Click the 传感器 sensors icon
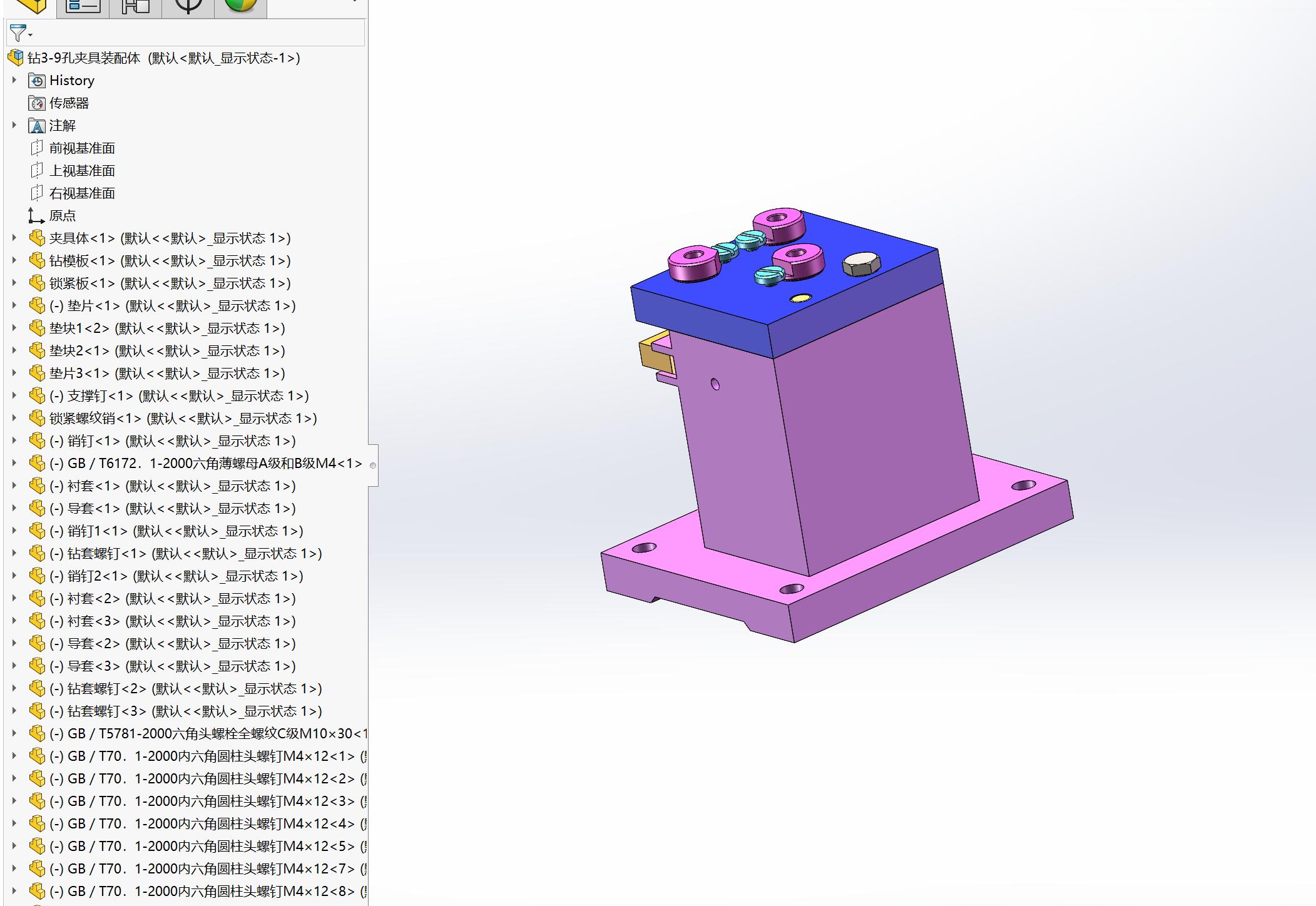The height and width of the screenshot is (906, 1316). (x=36, y=103)
